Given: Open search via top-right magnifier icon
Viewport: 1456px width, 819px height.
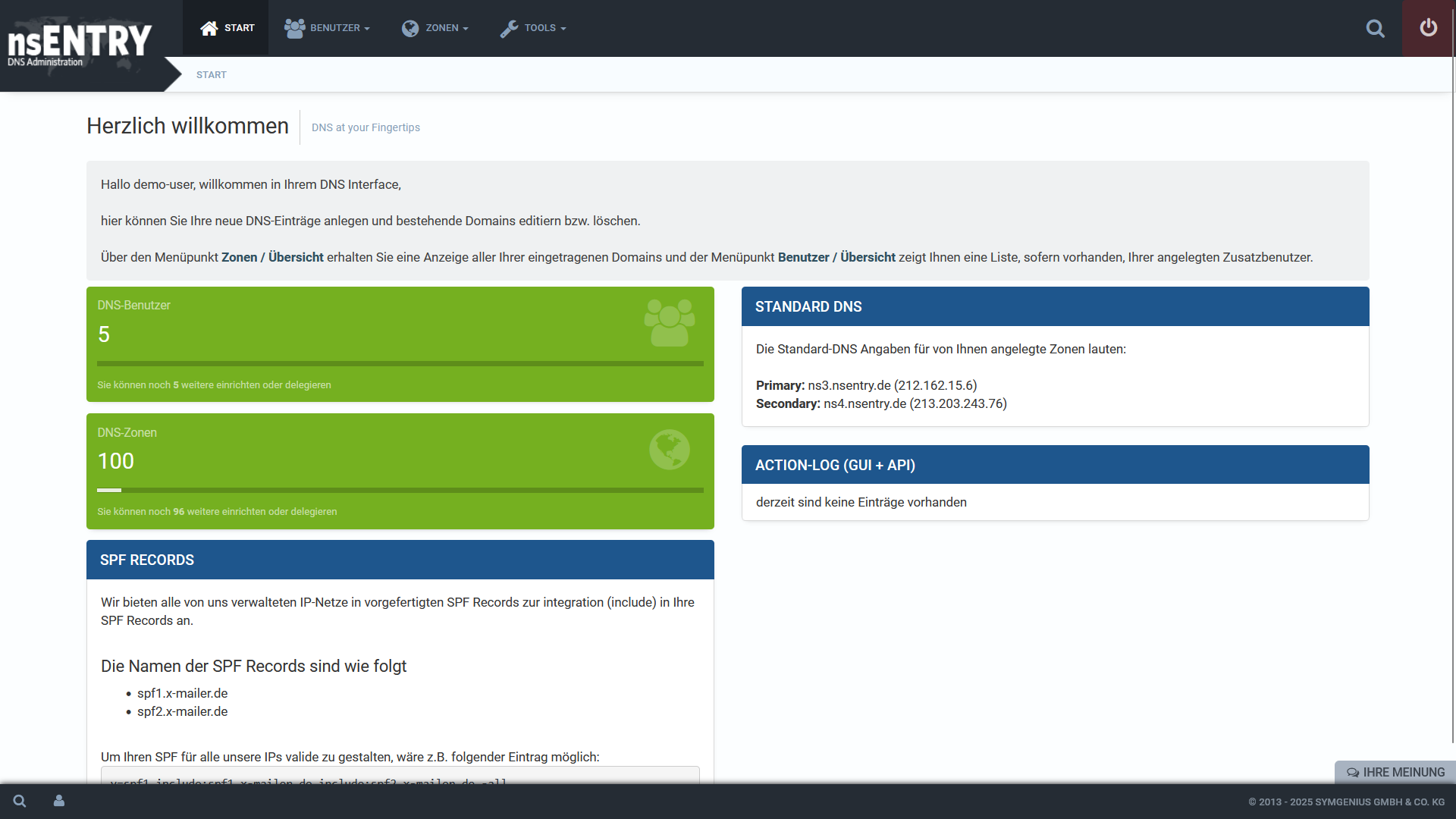Looking at the screenshot, I should click(x=1375, y=29).
